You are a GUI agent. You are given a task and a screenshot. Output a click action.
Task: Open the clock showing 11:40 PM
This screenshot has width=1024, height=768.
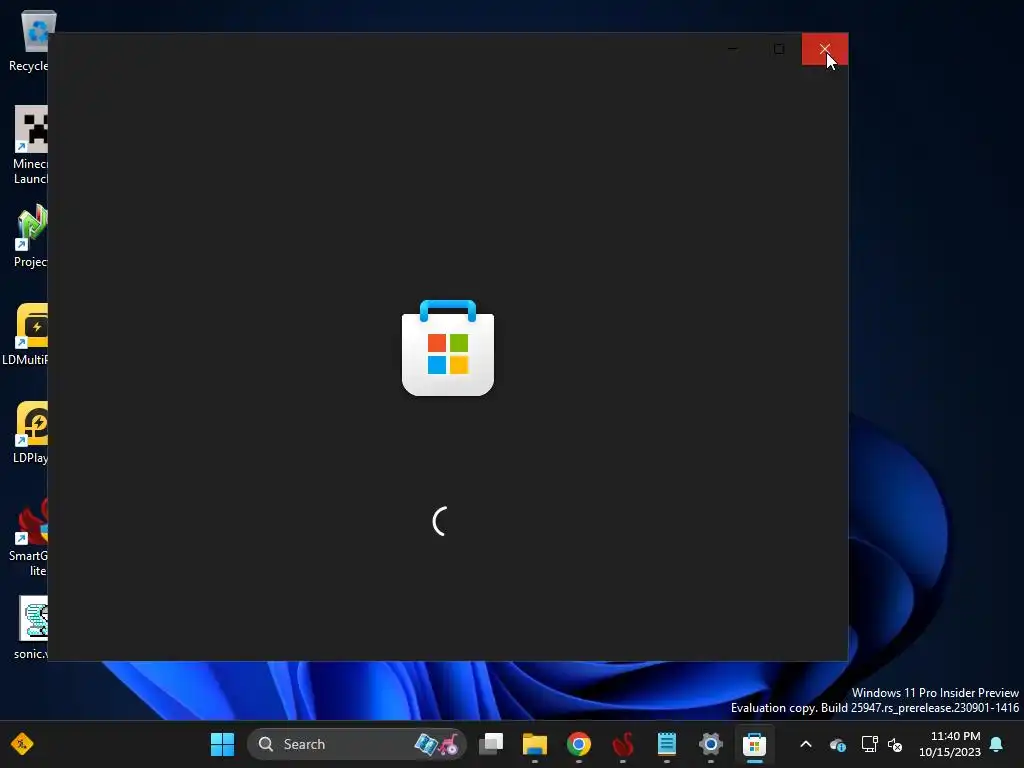click(950, 744)
